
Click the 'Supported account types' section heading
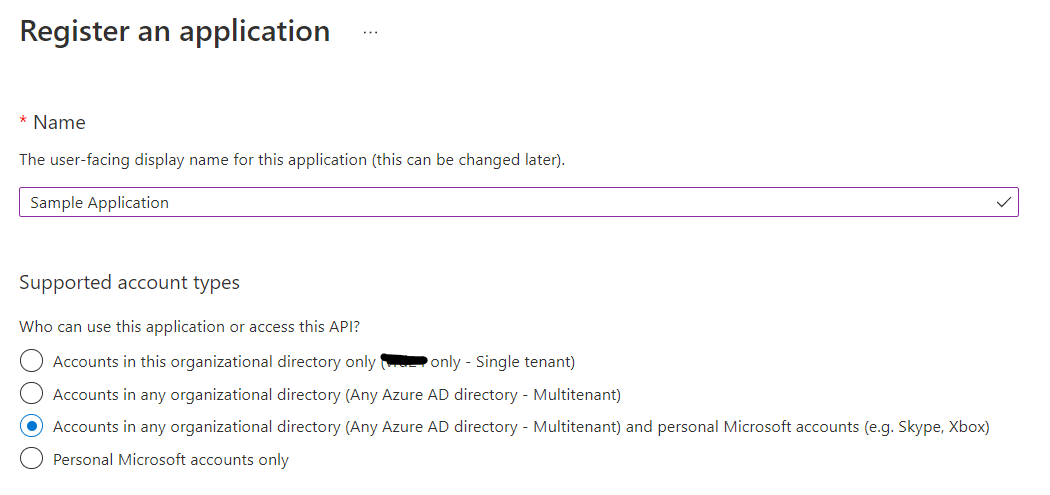[x=129, y=283]
